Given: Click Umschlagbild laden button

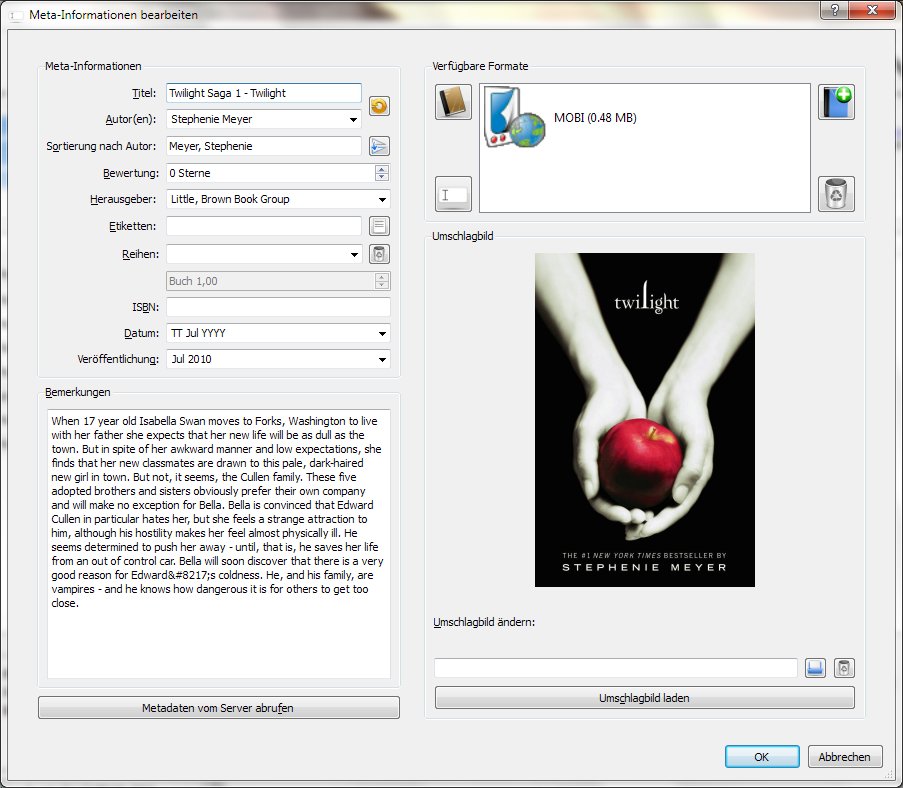Looking at the screenshot, I should coord(645,698).
